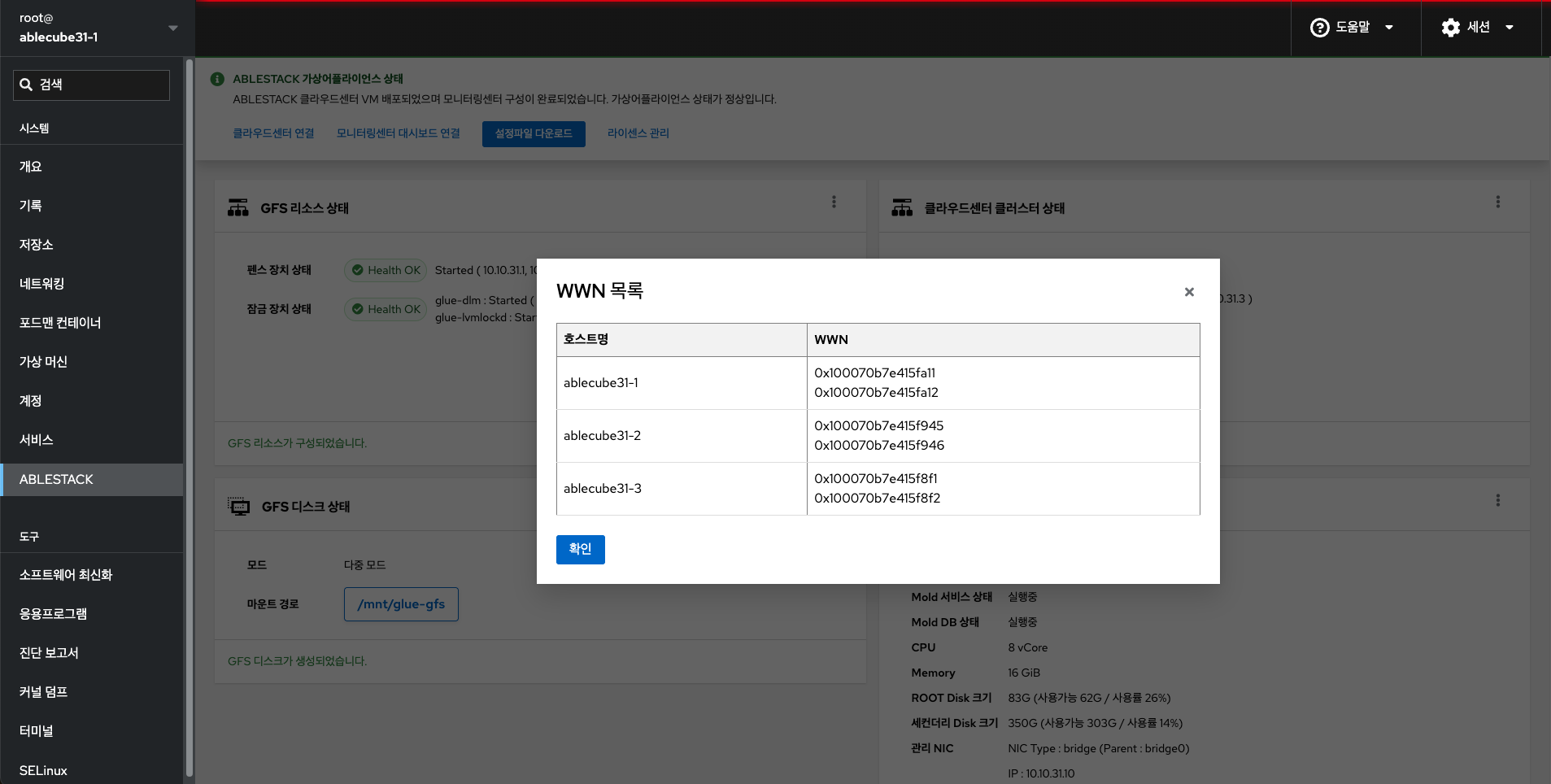The height and width of the screenshot is (784, 1551).
Task: Click the session gear icon
Action: click(1450, 28)
